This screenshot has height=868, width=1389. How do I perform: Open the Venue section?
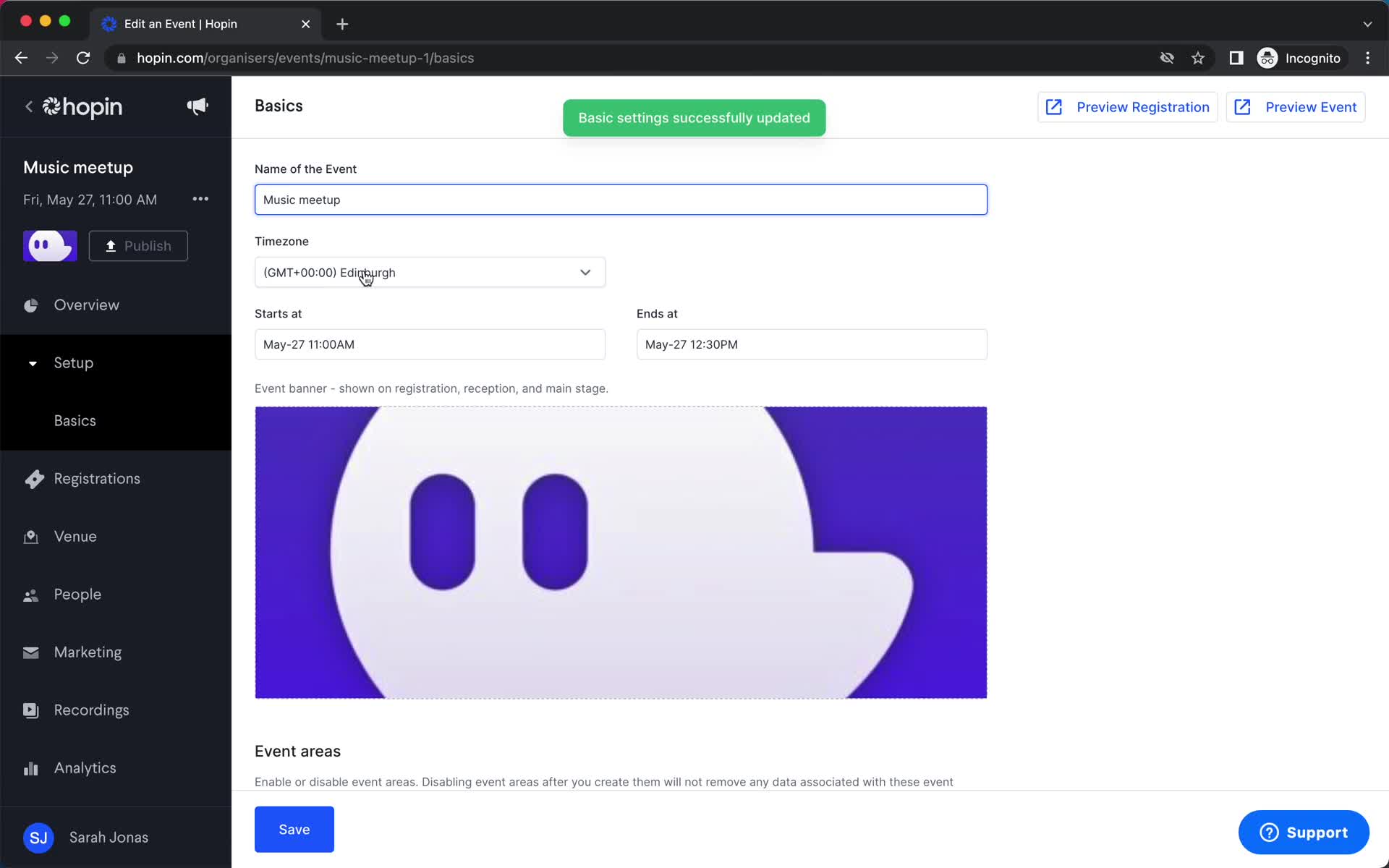pos(75,537)
